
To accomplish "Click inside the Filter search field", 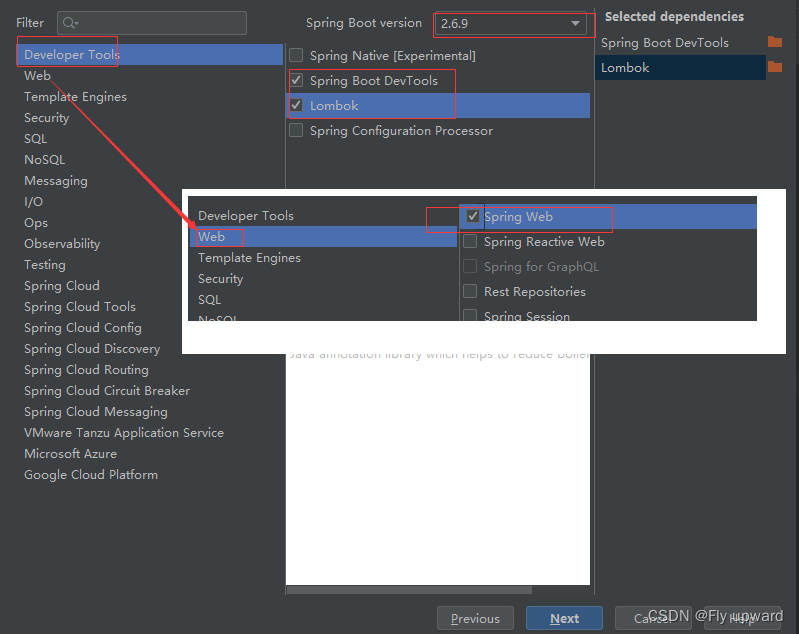I will pyautogui.click(x=152, y=23).
